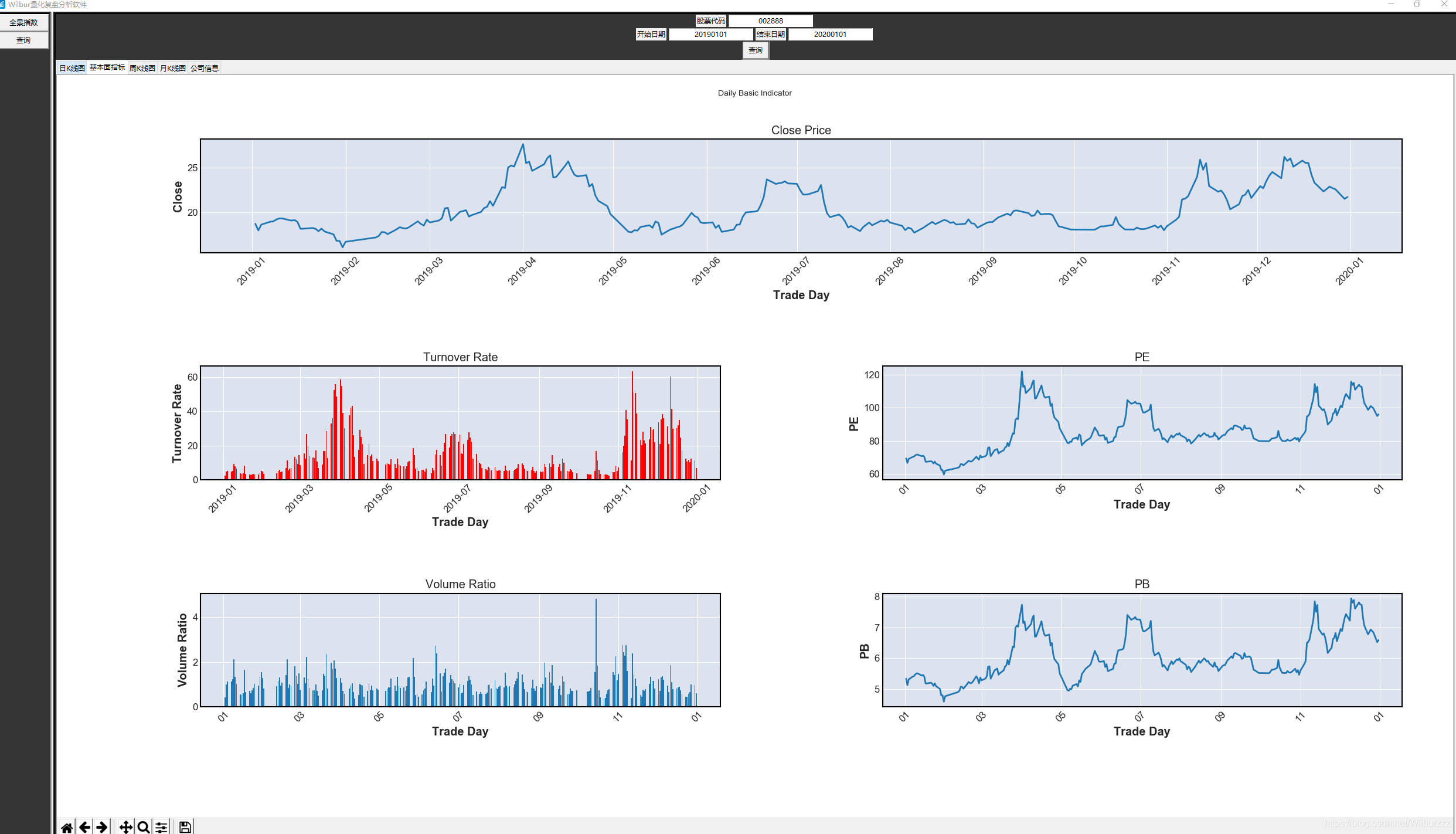Click the Trade Day label under the PE chart
Viewport: 1456px width, 834px height.
coord(1142,504)
